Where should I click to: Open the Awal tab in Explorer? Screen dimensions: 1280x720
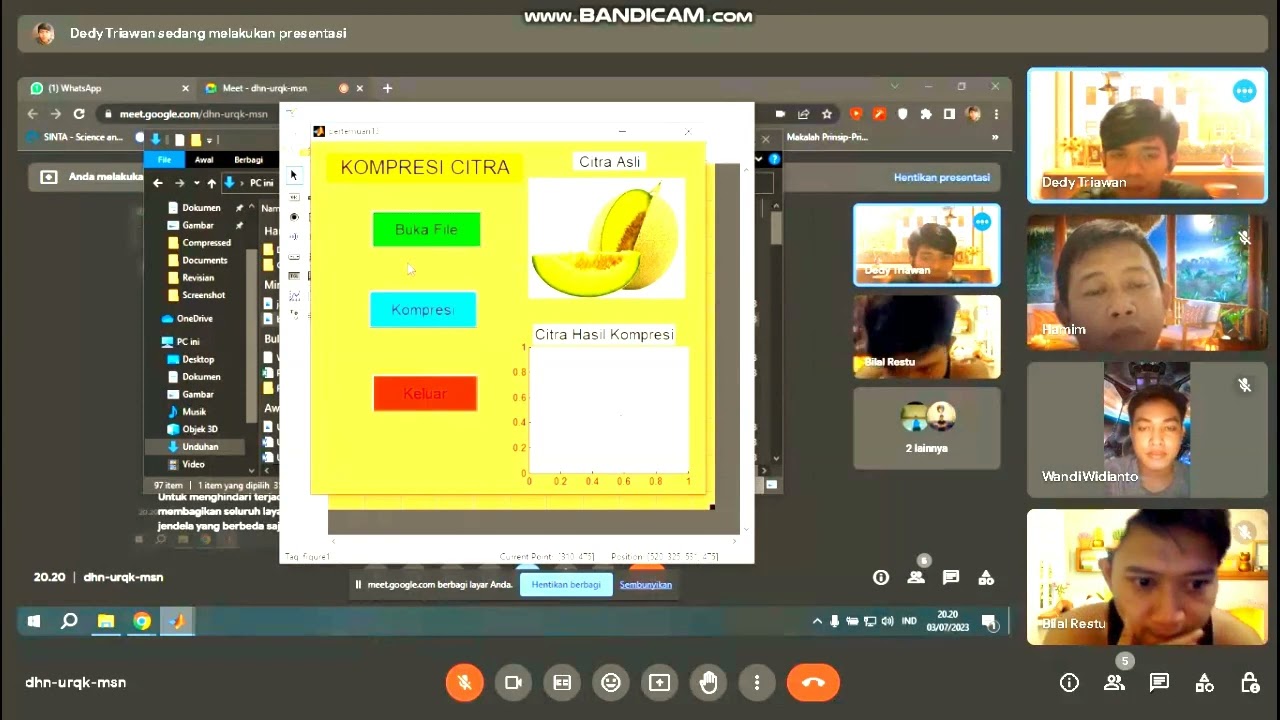[x=204, y=160]
